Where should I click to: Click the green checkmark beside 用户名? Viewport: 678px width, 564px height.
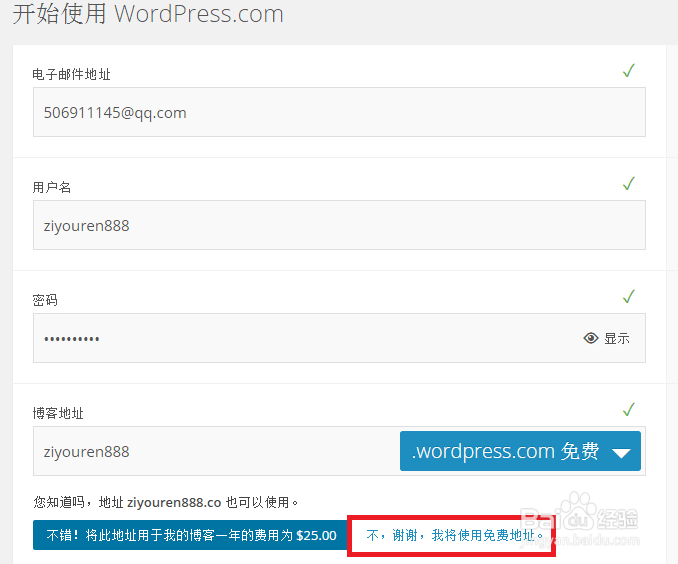coord(629,183)
